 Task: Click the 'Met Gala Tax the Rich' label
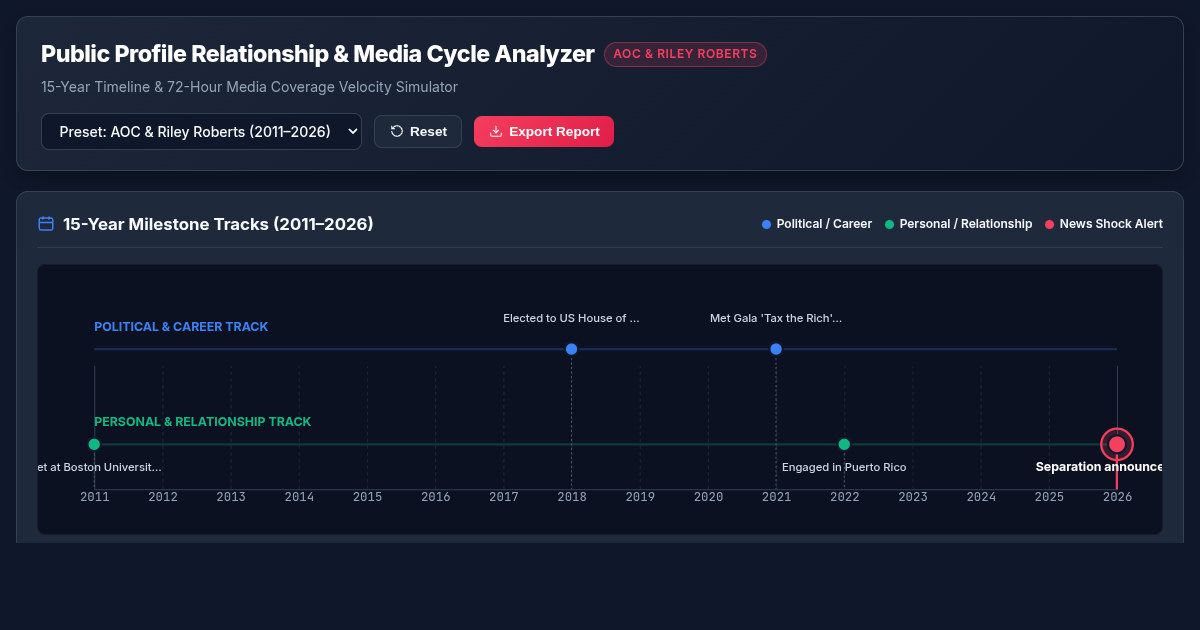pyautogui.click(x=776, y=318)
